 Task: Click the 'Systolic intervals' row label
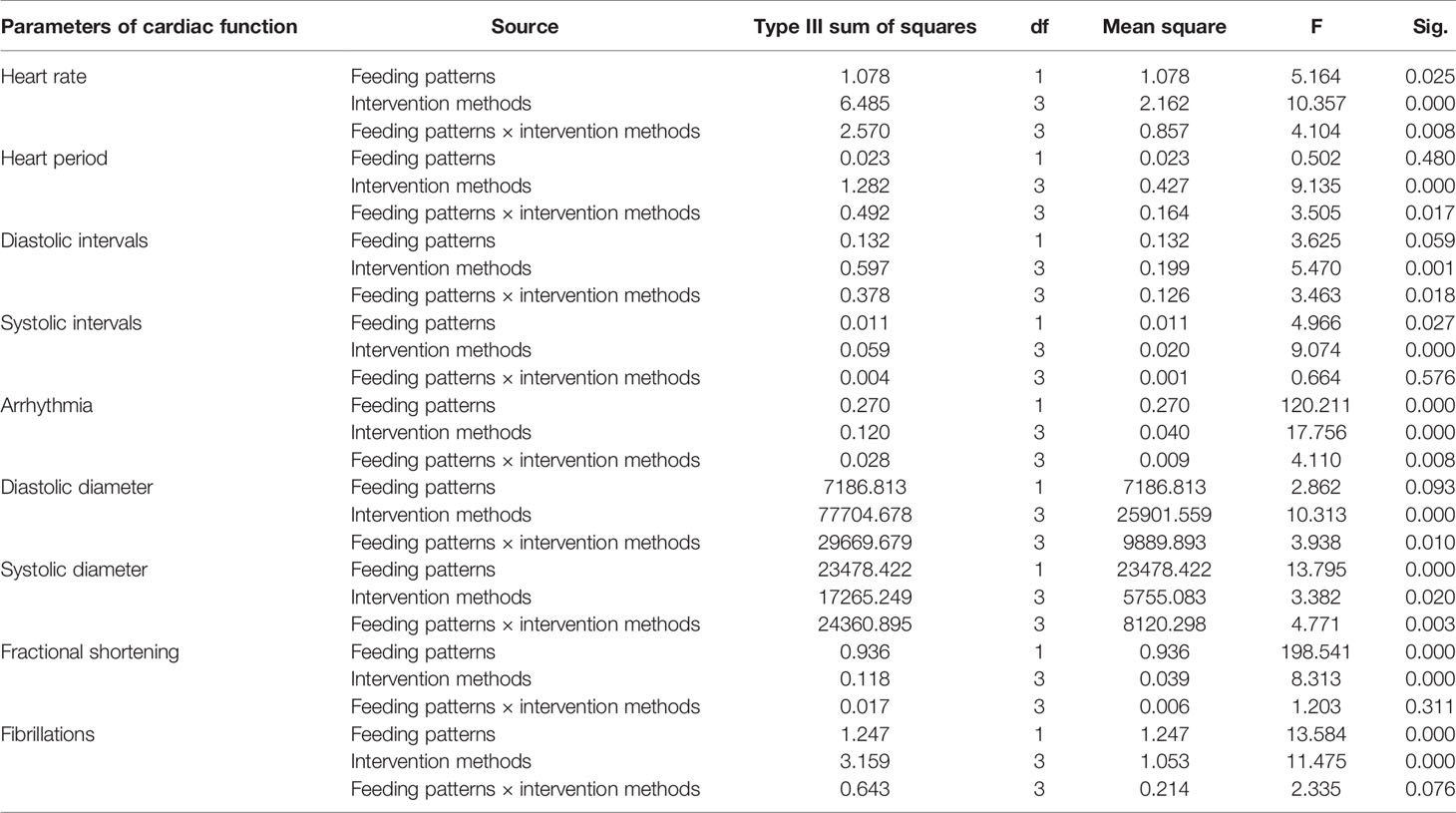71,323
